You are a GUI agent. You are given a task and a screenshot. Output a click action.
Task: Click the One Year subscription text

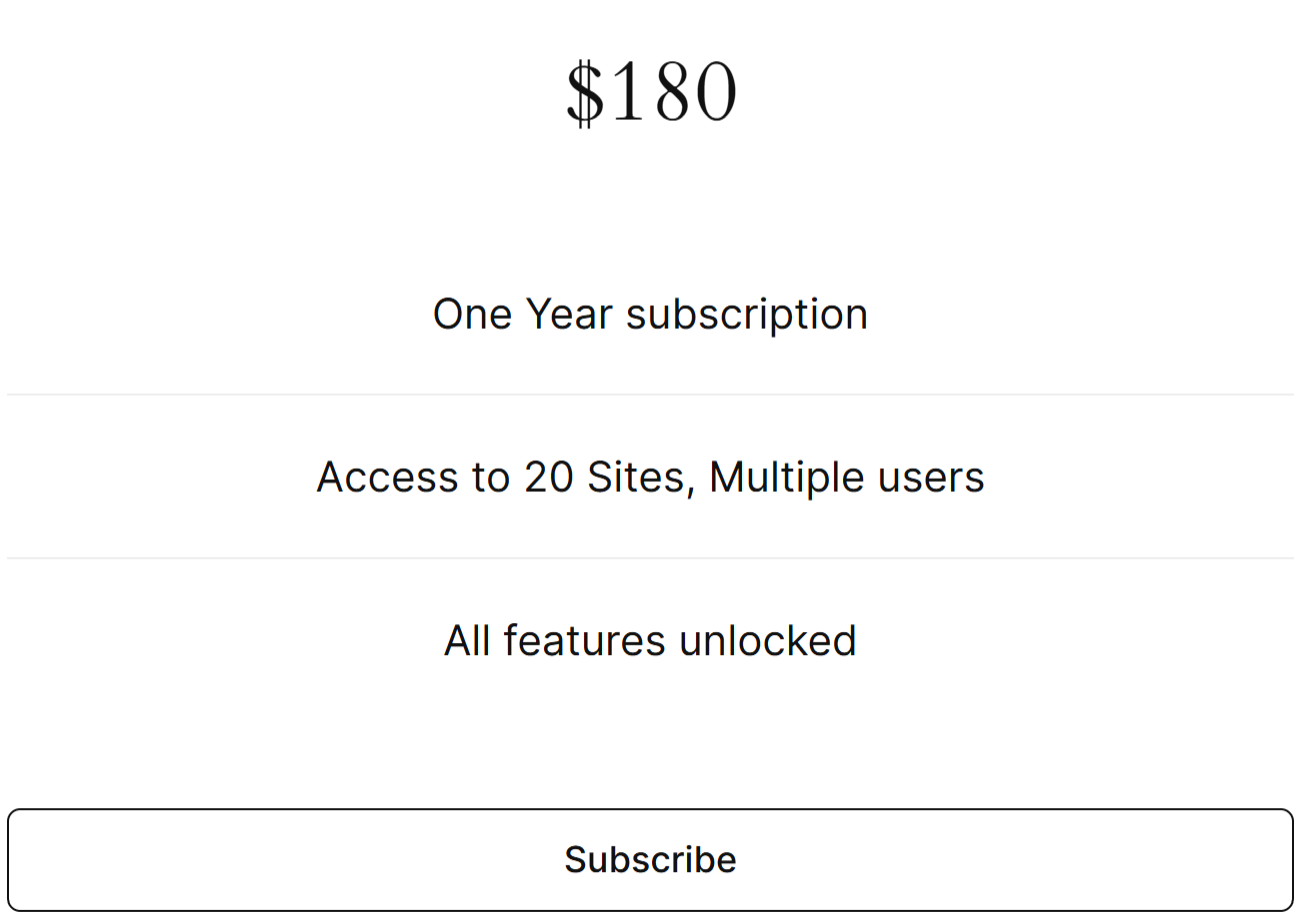coord(650,314)
